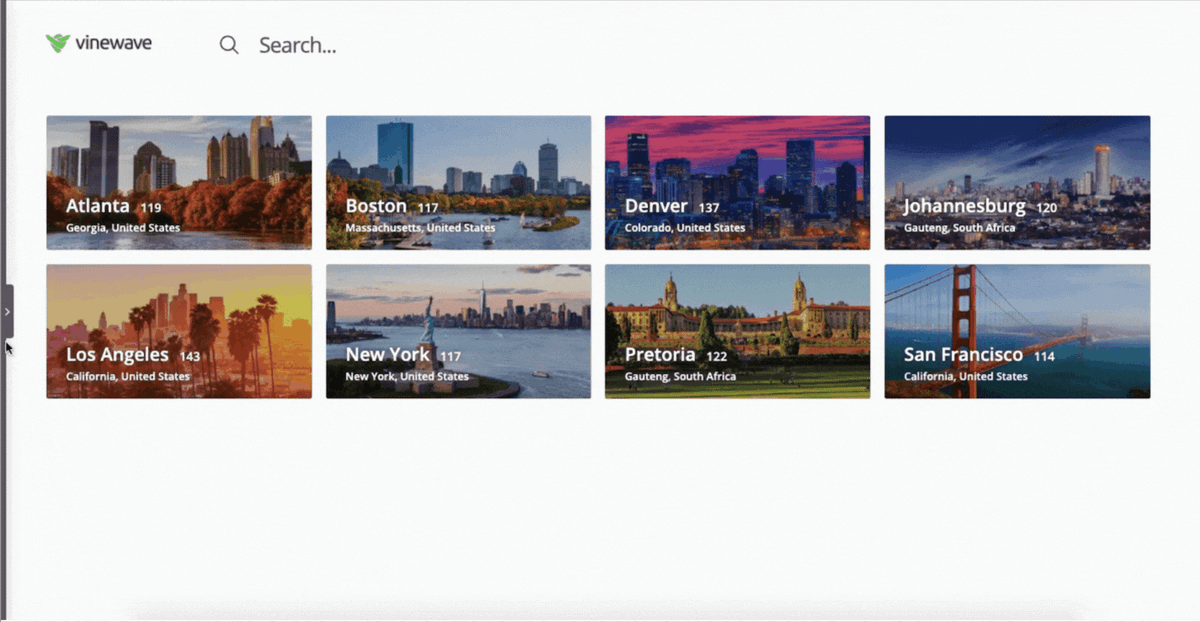The height and width of the screenshot is (622, 1200).
Task: Open the Los Angeles city card
Action: pos(179,331)
